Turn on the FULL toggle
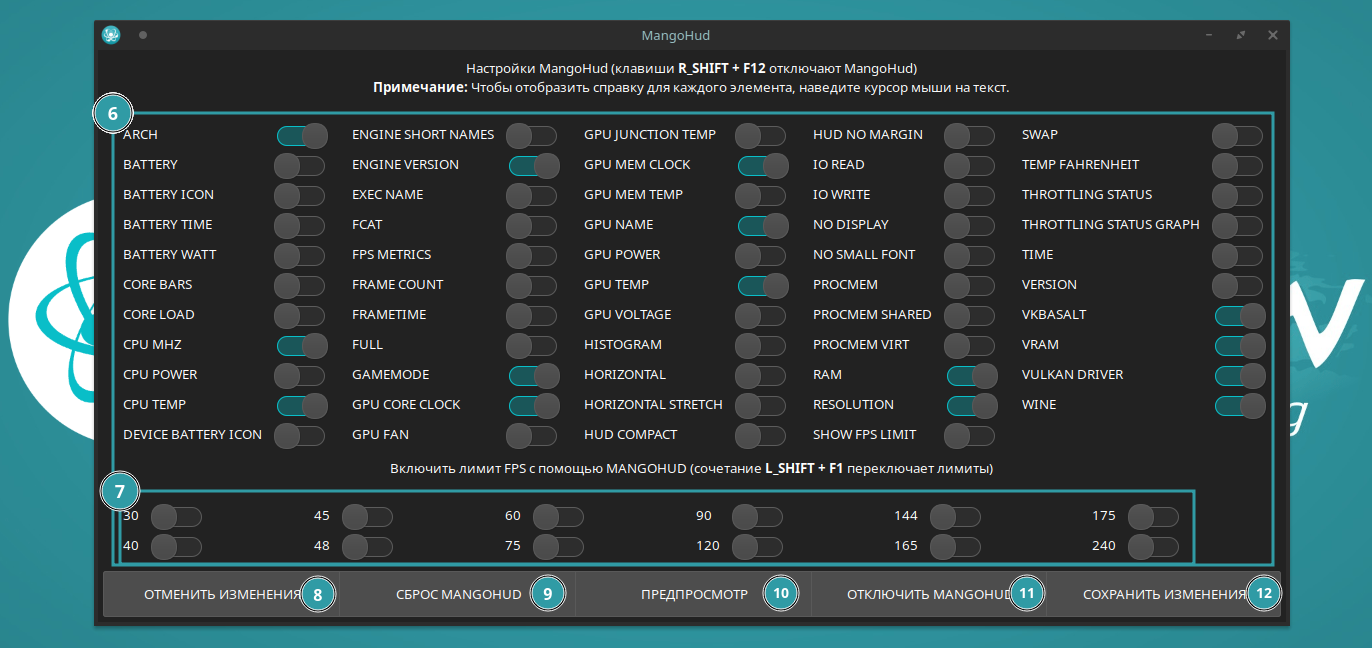 tap(532, 345)
